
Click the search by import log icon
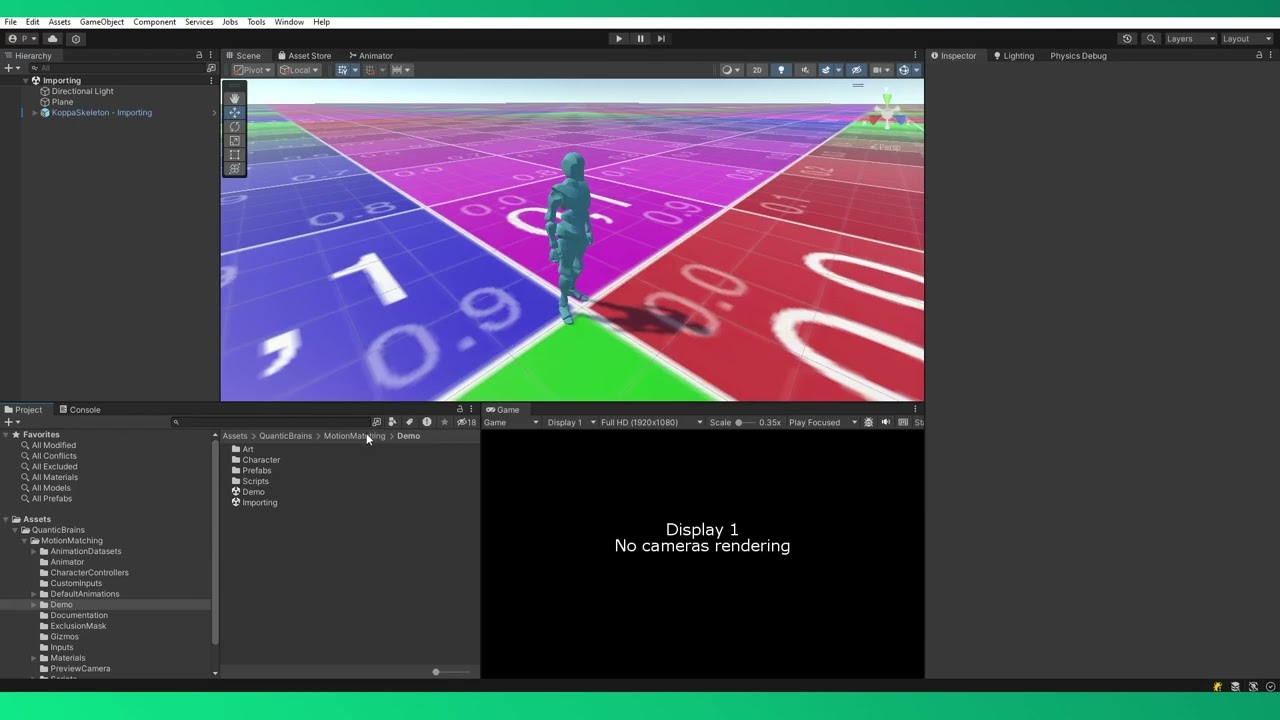[x=427, y=422]
